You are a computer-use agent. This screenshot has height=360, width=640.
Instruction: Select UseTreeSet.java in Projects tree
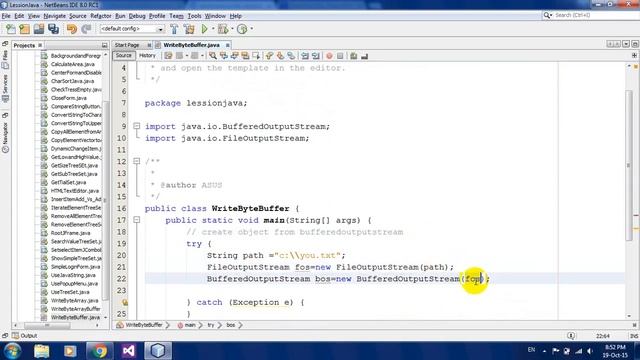point(70,292)
